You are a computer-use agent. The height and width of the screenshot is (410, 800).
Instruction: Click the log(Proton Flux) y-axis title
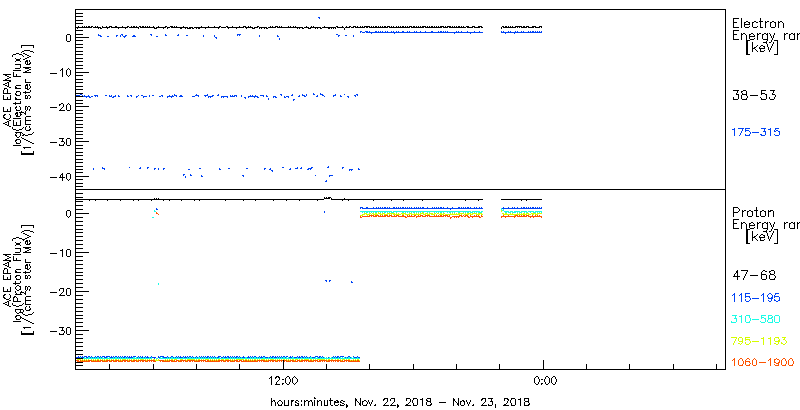19,278
